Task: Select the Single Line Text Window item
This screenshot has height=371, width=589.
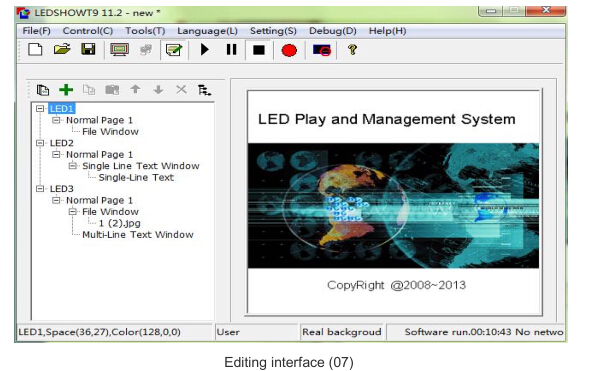Action: click(x=140, y=166)
